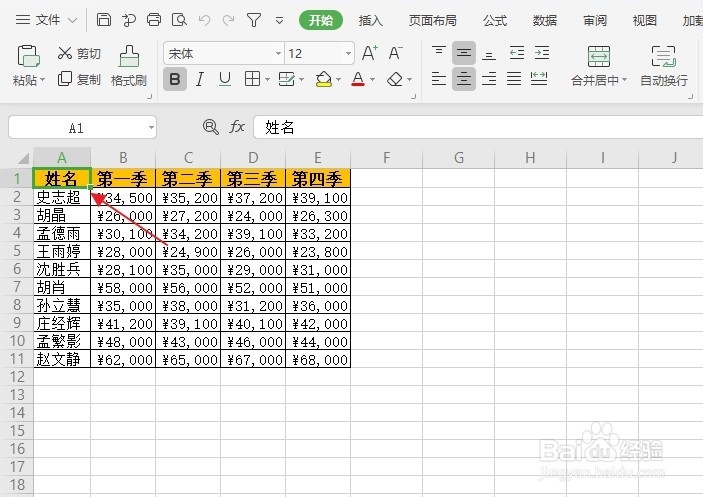
Task: Align text right
Action: click(489, 79)
